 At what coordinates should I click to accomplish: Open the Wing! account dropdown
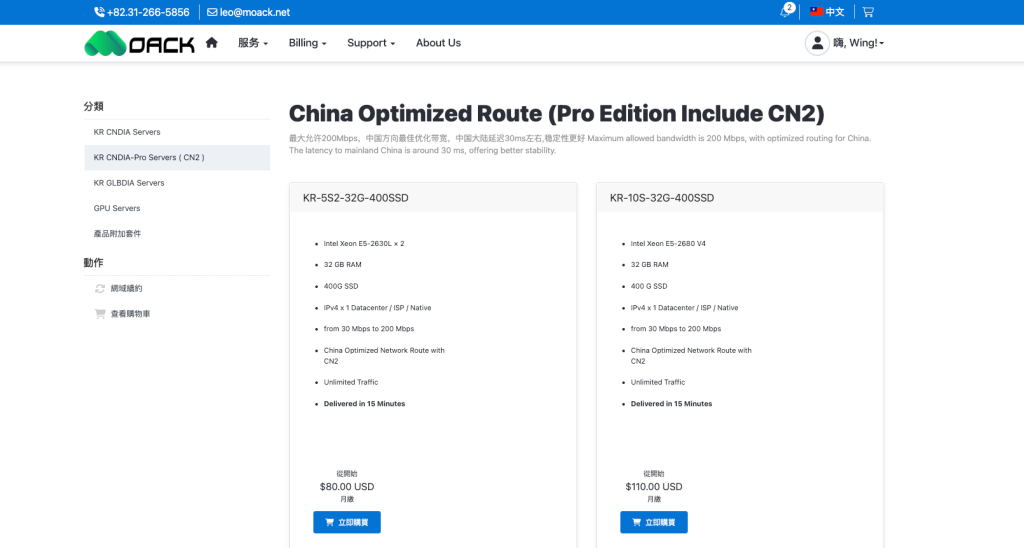(858, 42)
